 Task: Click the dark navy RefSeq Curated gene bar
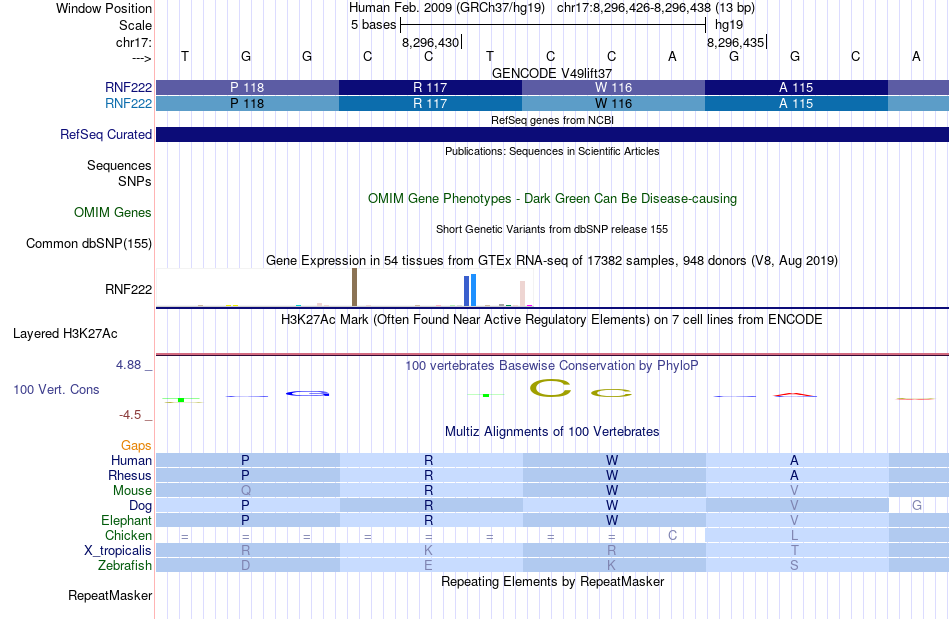[x=552, y=134]
